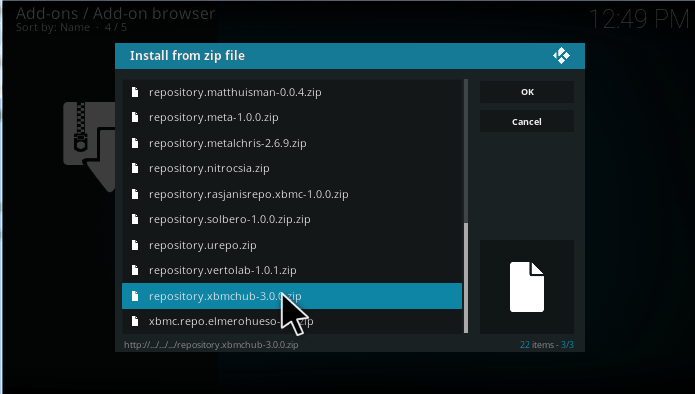Select repository.matthuisman-0.0.4.zip
The image size is (695, 394).
tap(292, 92)
